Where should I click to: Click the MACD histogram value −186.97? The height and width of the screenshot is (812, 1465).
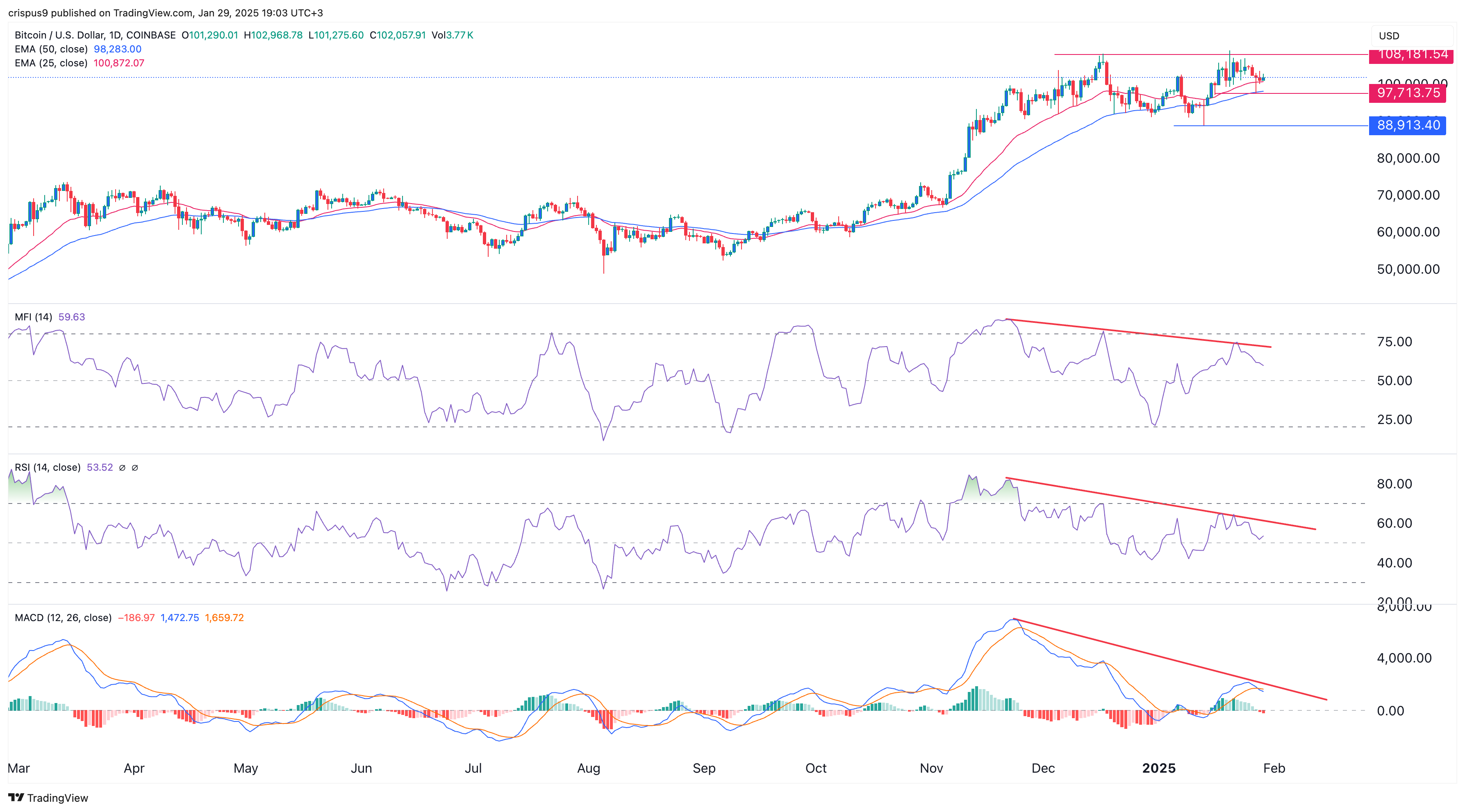click(x=136, y=618)
